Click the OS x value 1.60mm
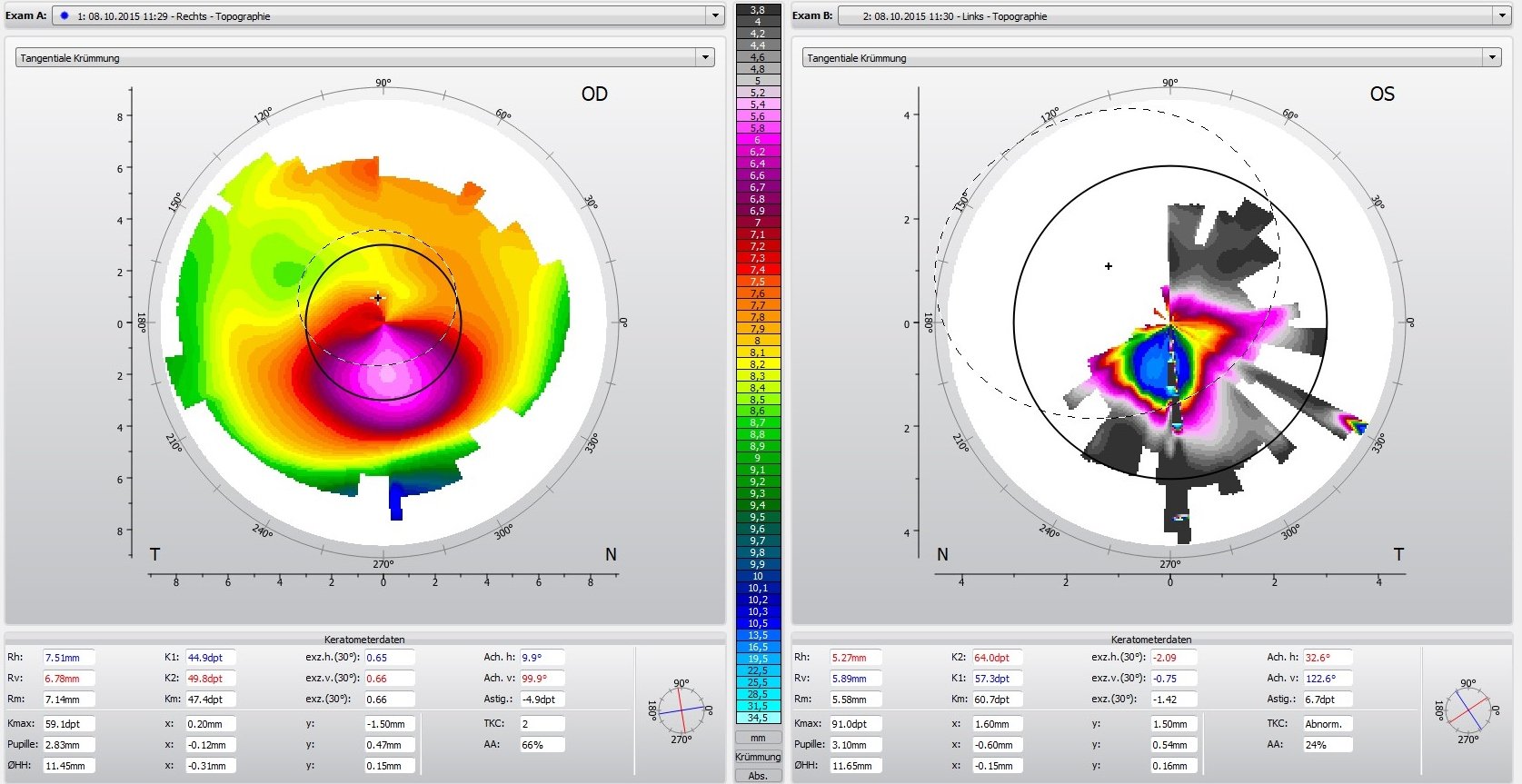 click(998, 724)
